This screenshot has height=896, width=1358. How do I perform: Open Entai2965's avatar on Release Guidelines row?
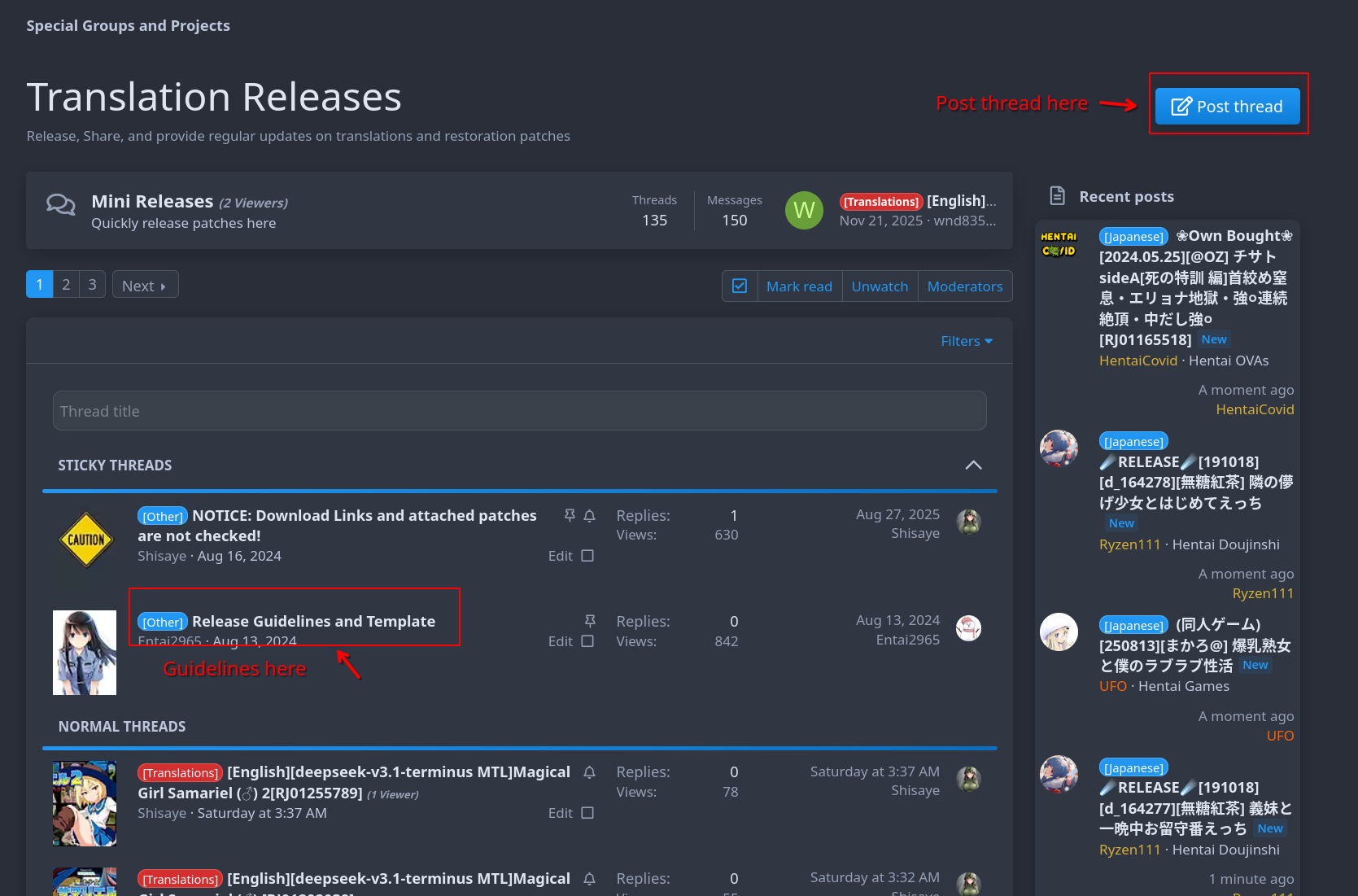point(968,628)
